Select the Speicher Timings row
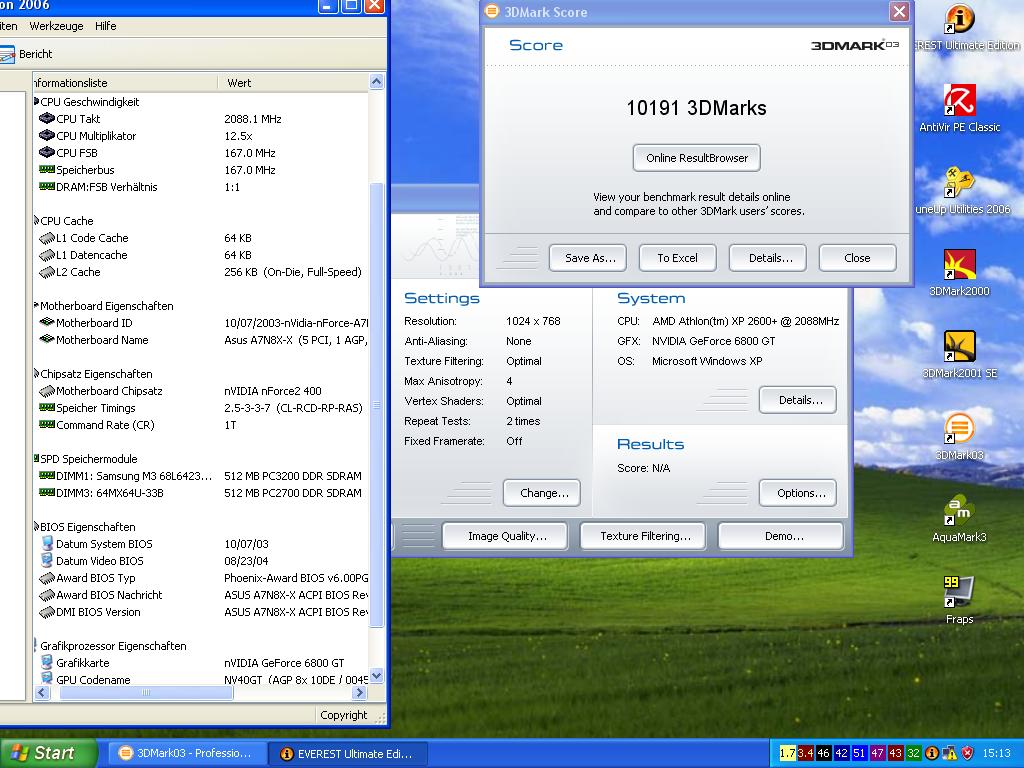This screenshot has height=768, width=1024. [x=202, y=408]
